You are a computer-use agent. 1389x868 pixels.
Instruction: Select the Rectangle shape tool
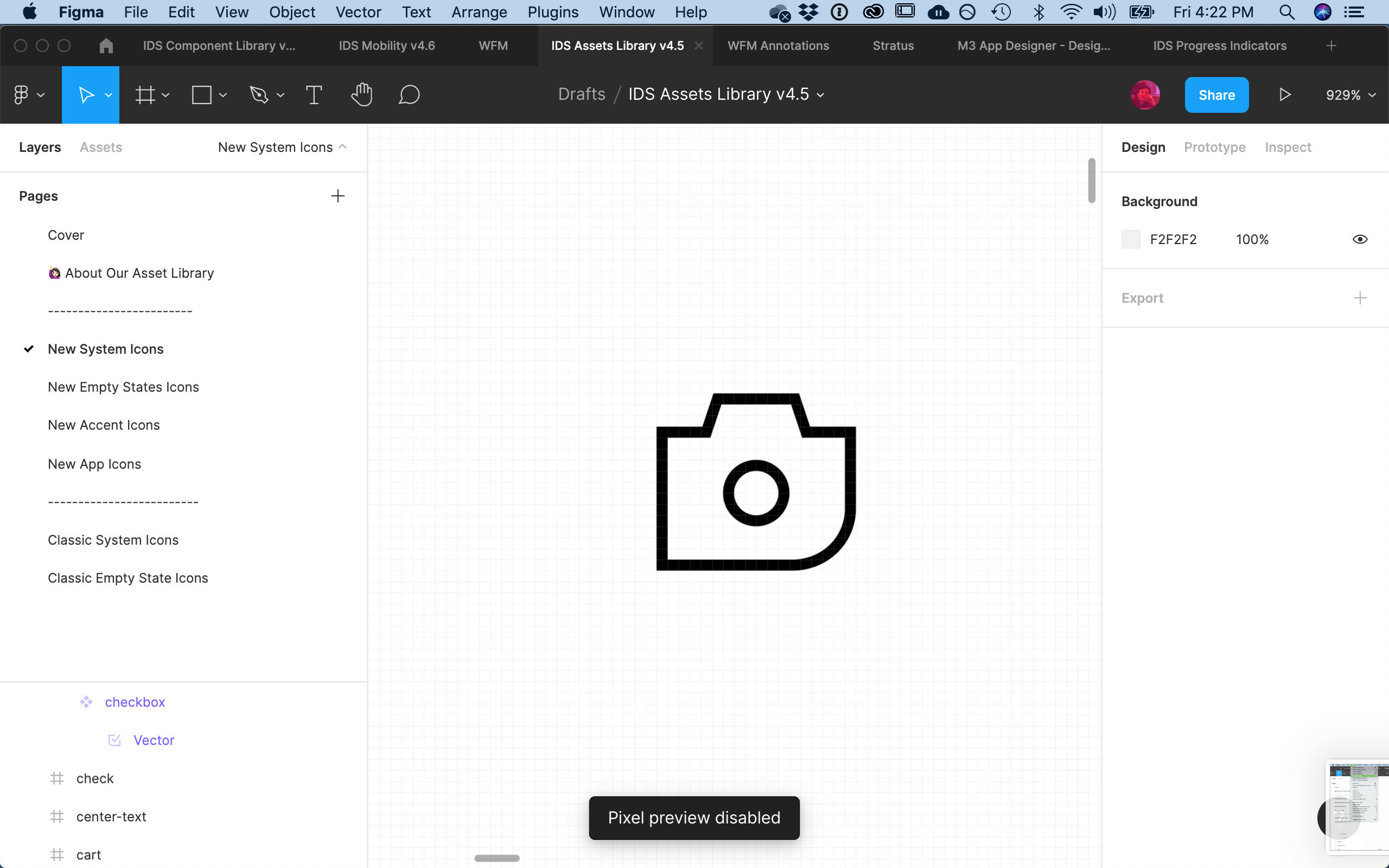point(201,95)
